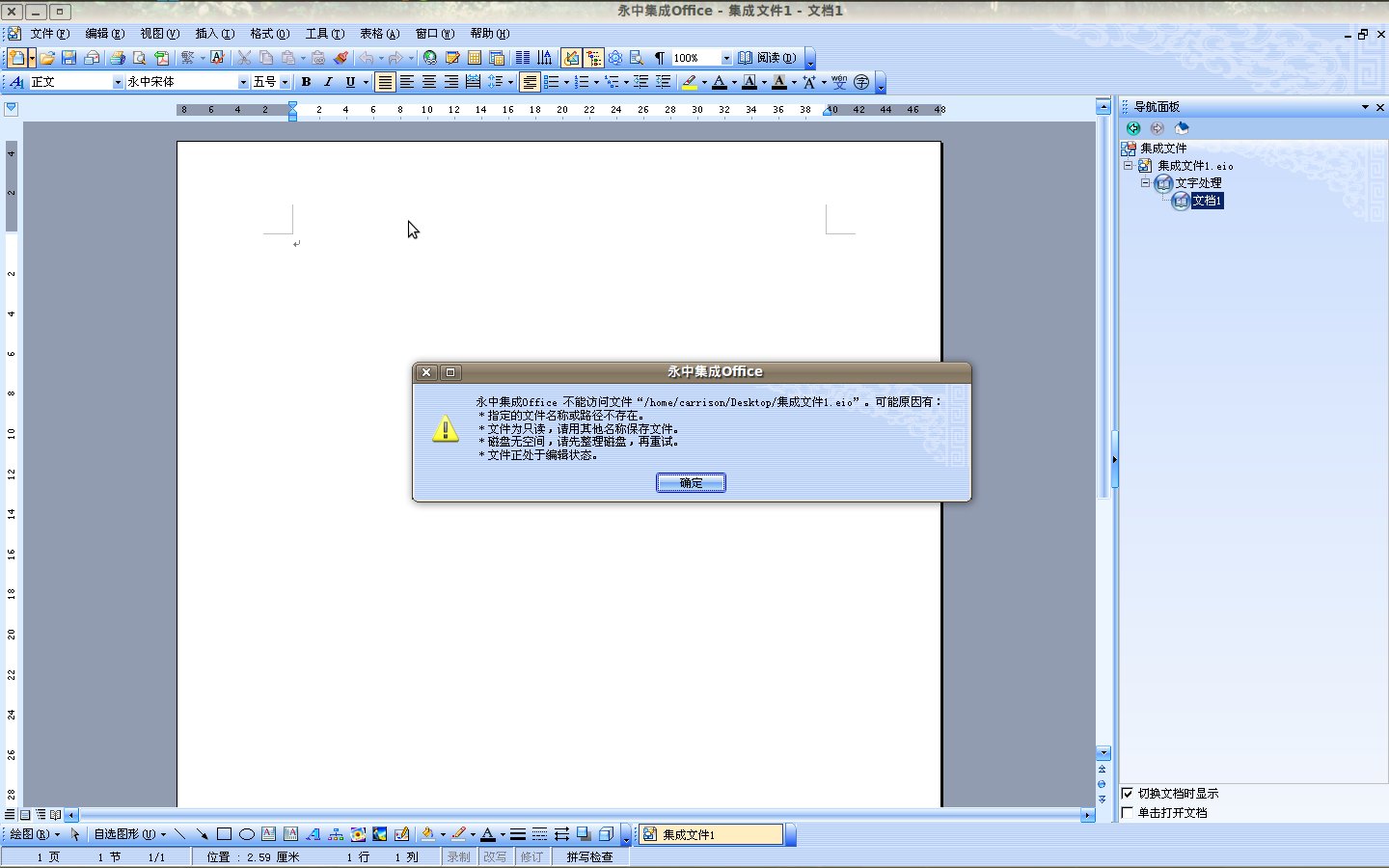Collapse the 集成文件1.eio tree node
Viewport: 1389px width, 868px height.
point(1128,166)
